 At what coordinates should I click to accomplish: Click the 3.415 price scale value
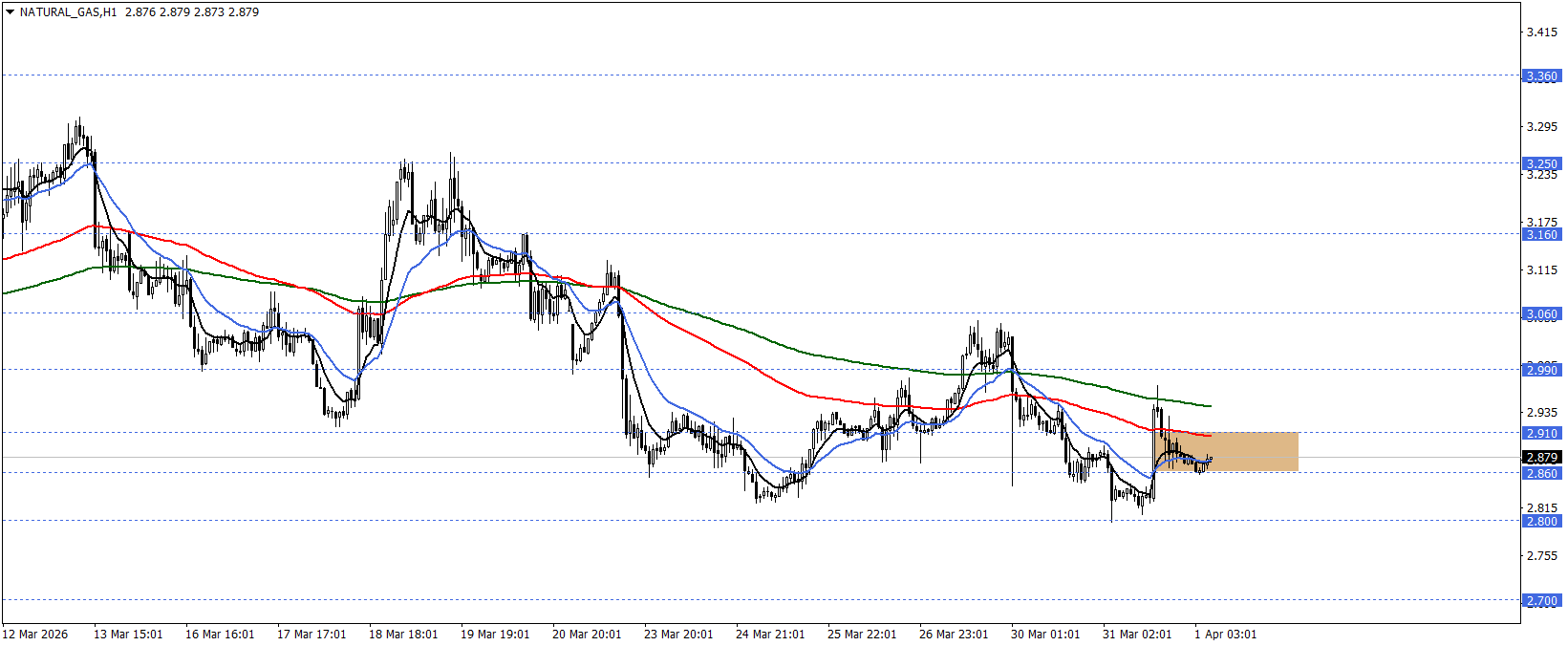tap(1542, 32)
